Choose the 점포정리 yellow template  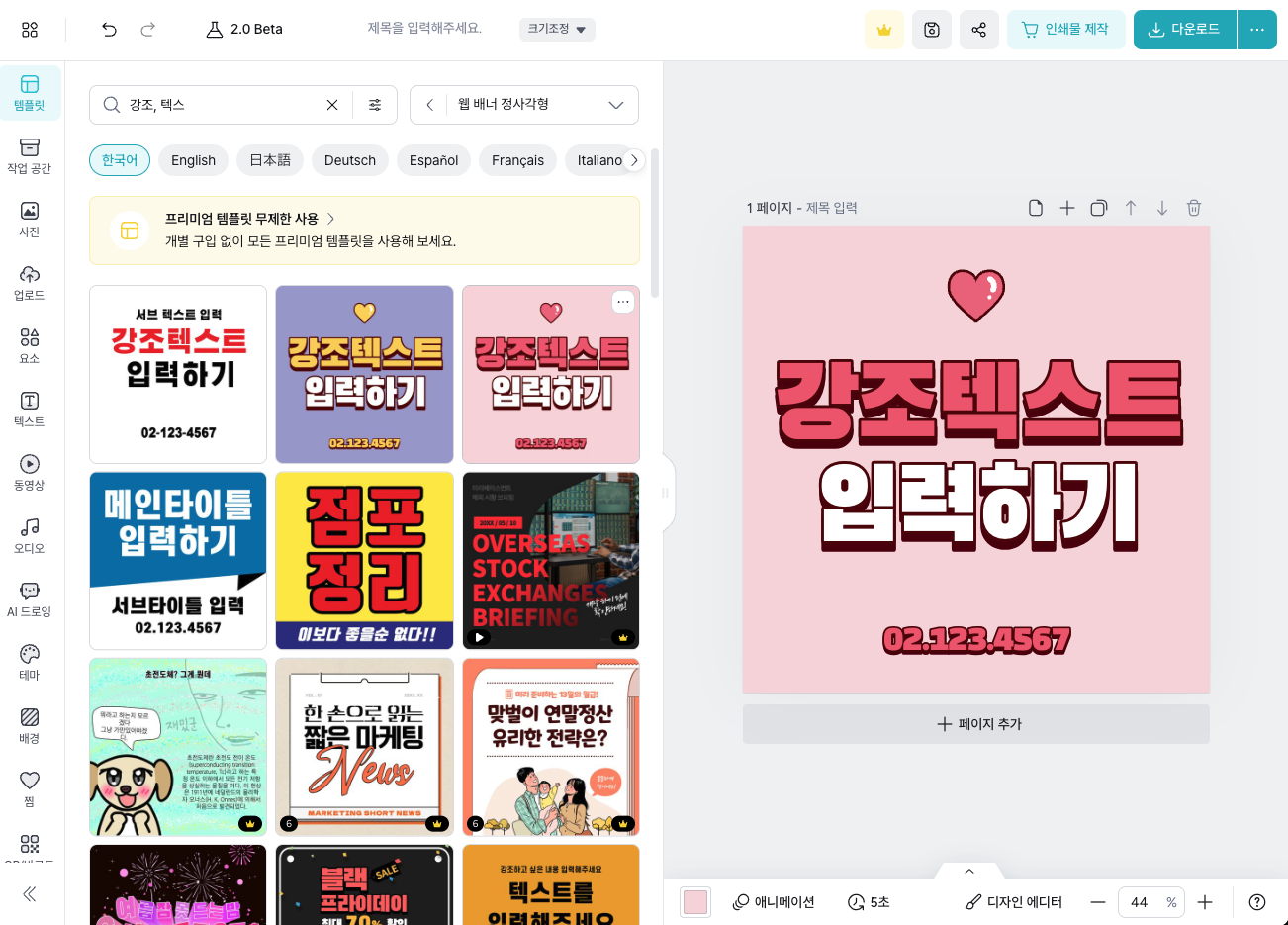pos(364,560)
